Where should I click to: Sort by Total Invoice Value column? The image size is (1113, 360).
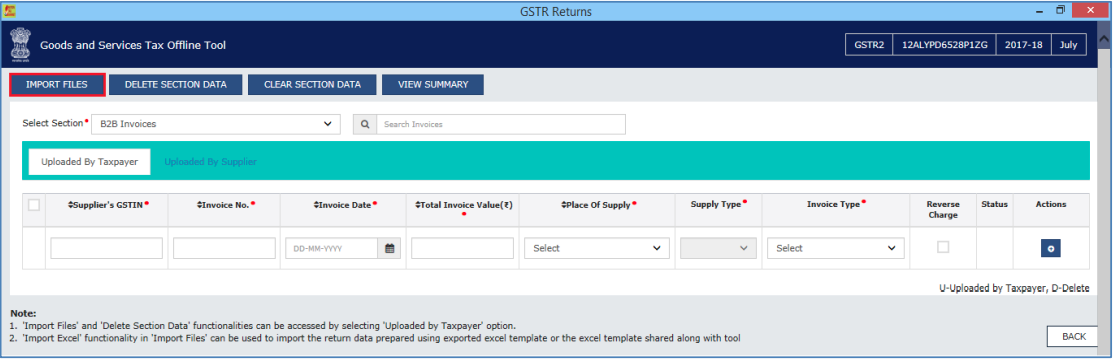(x=464, y=204)
